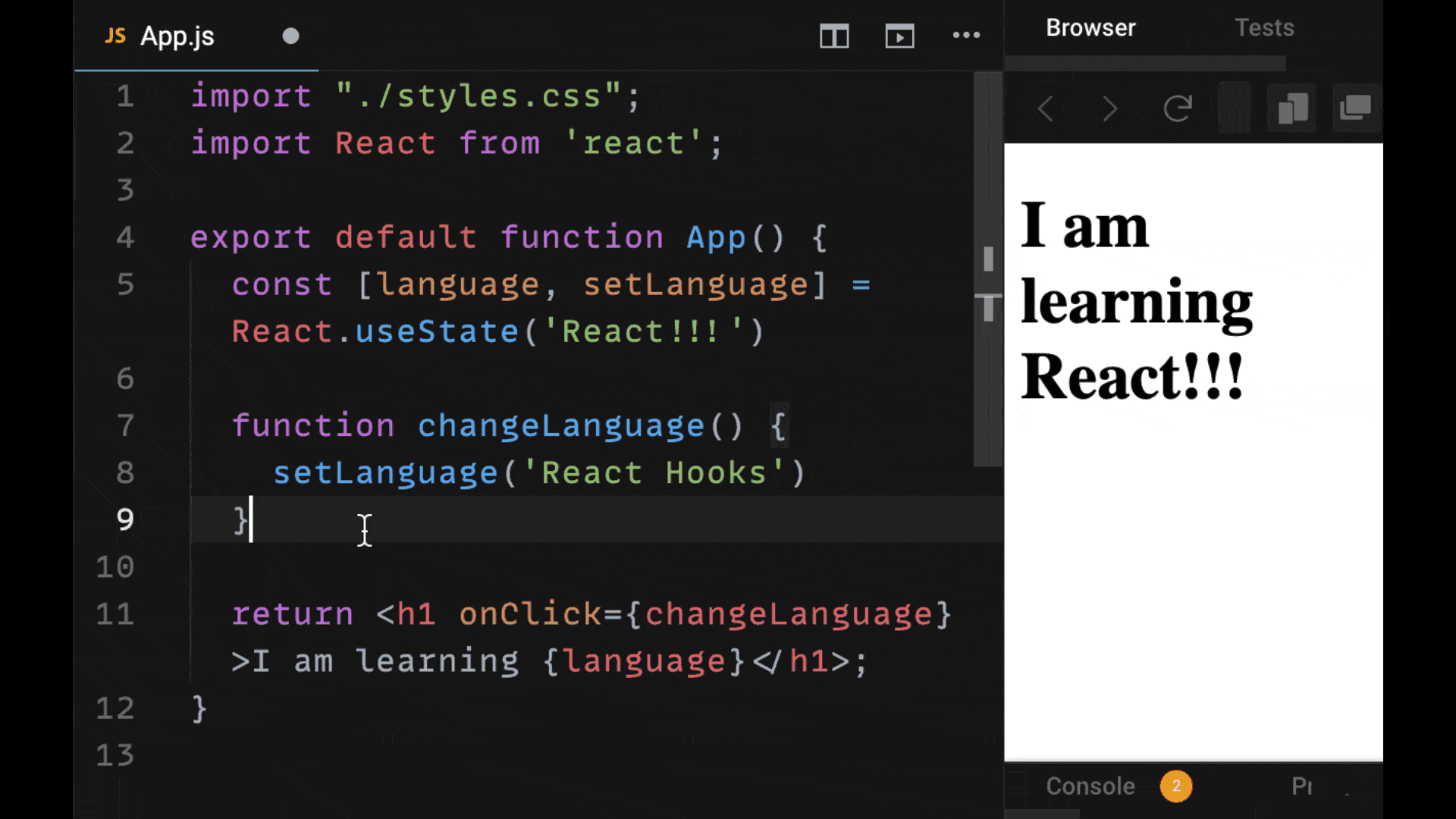Image resolution: width=1456 pixels, height=819 pixels.
Task: Click 'return' keyword on line 11
Action: pos(293,614)
